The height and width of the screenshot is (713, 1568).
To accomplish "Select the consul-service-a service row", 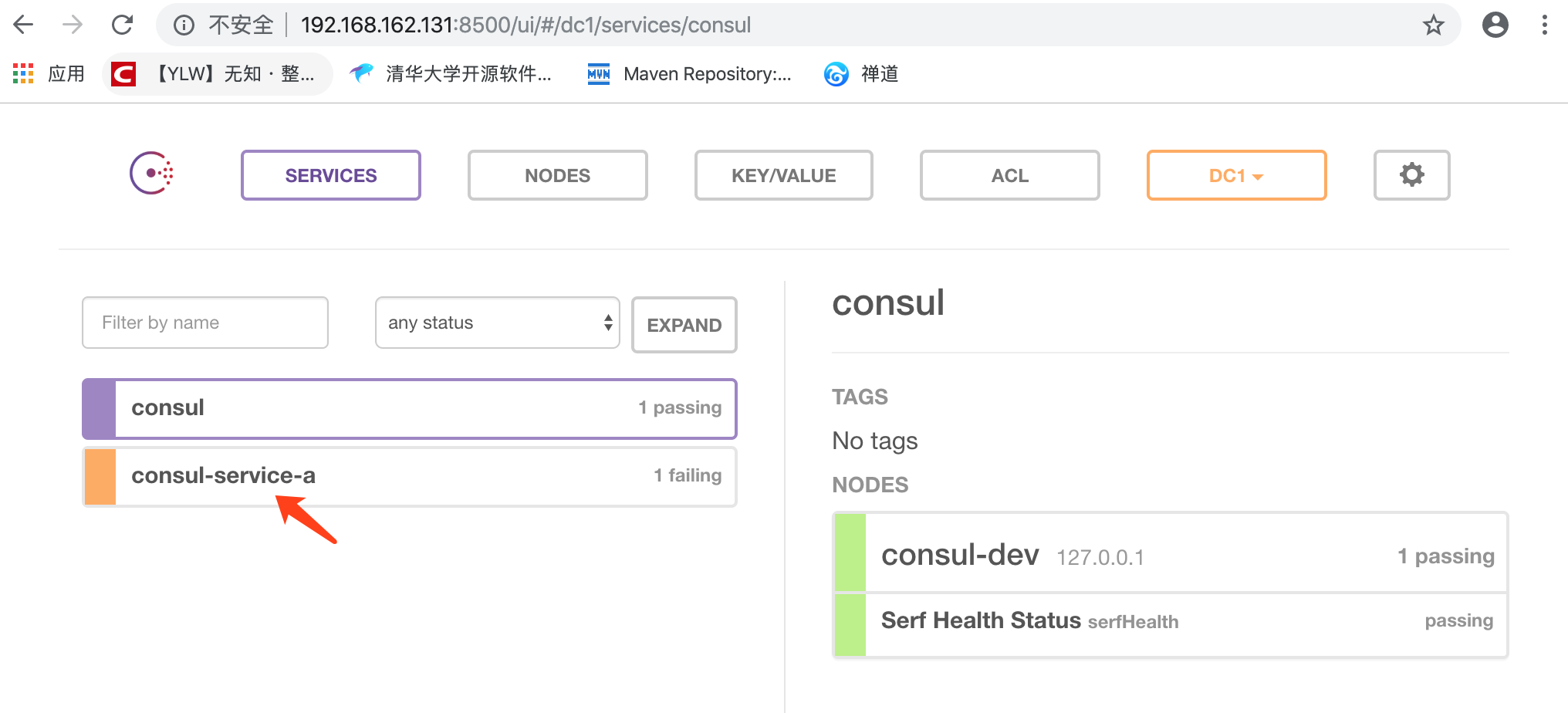I will point(410,476).
